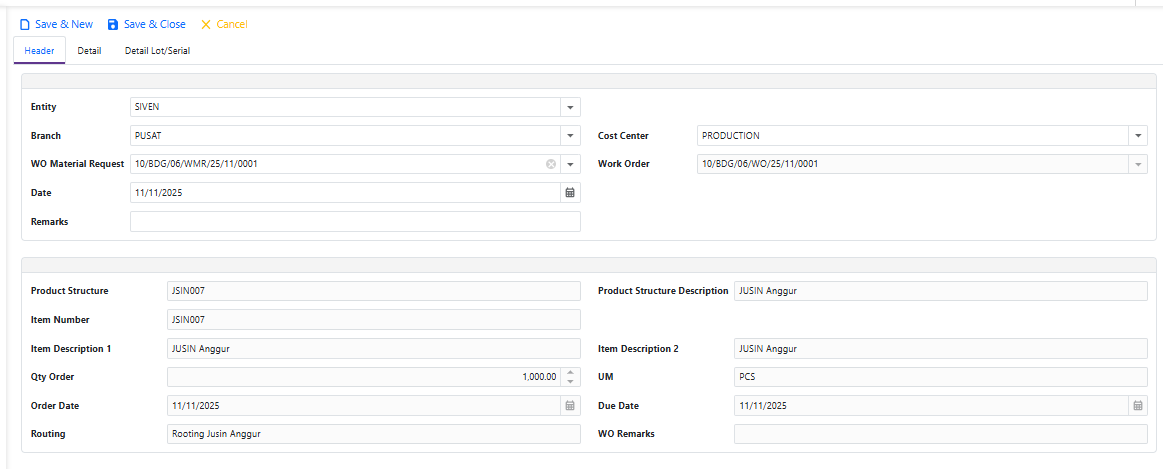Open the Date calendar picker icon
The image size is (1163, 469).
click(570, 192)
